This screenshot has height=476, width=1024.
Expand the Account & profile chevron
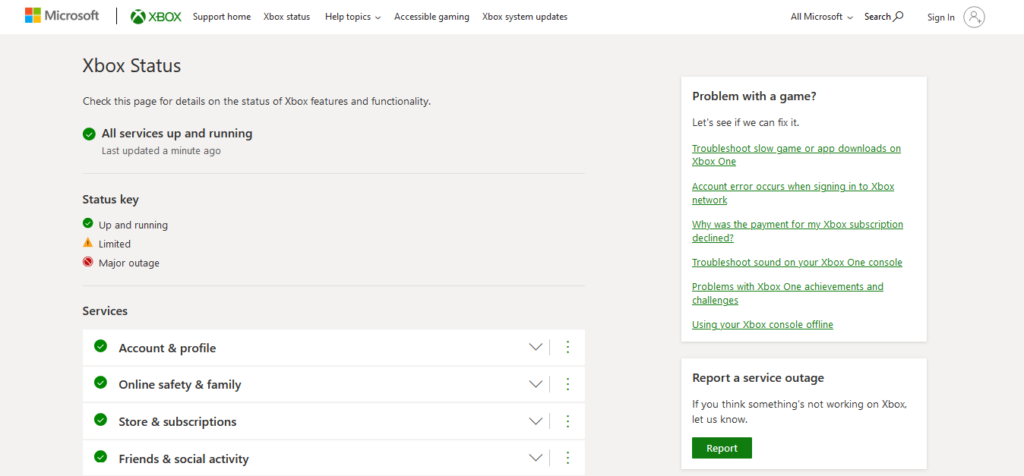536,347
